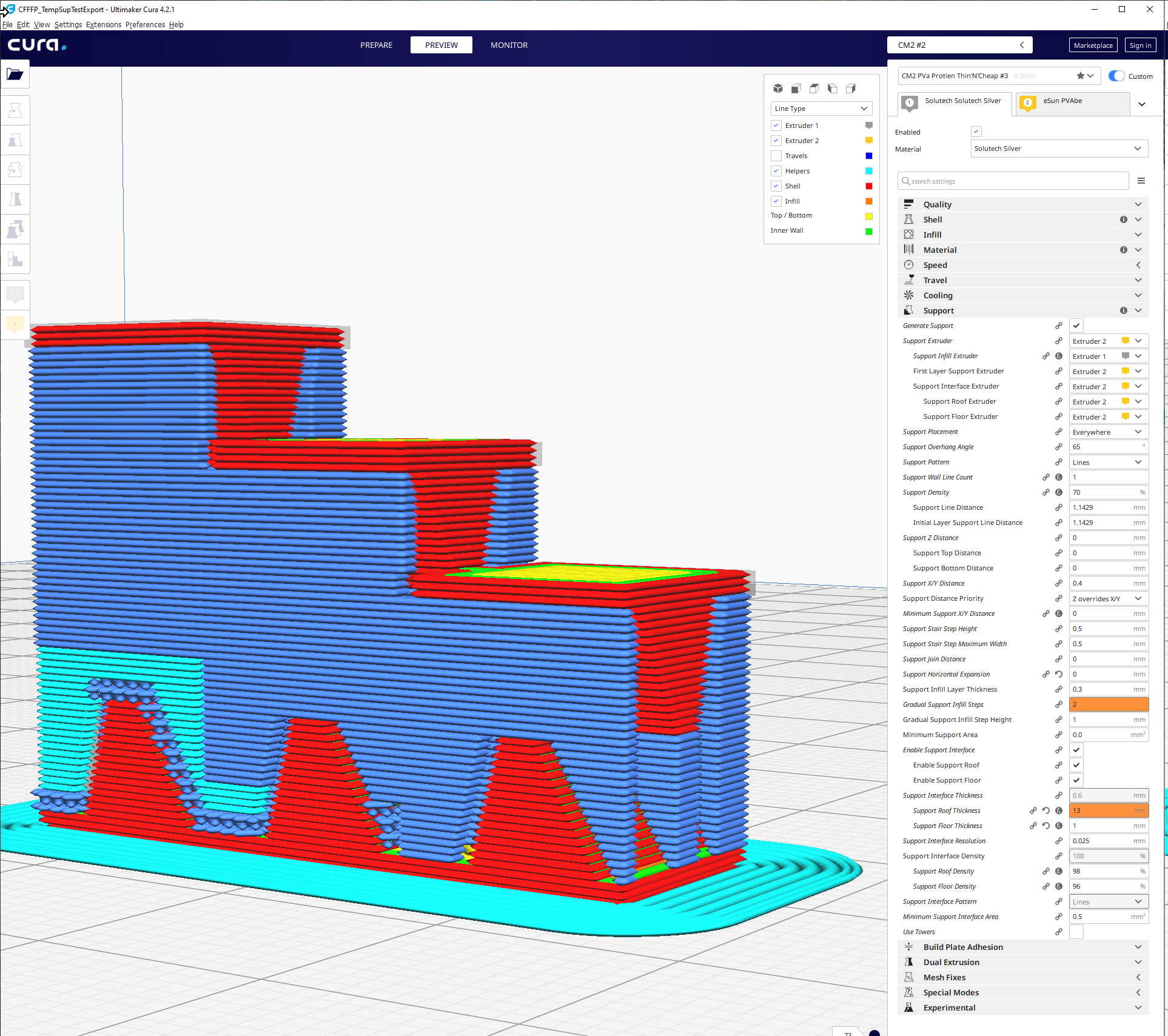Click the Support Roof Thickness reset arrow icon

tap(1046, 810)
